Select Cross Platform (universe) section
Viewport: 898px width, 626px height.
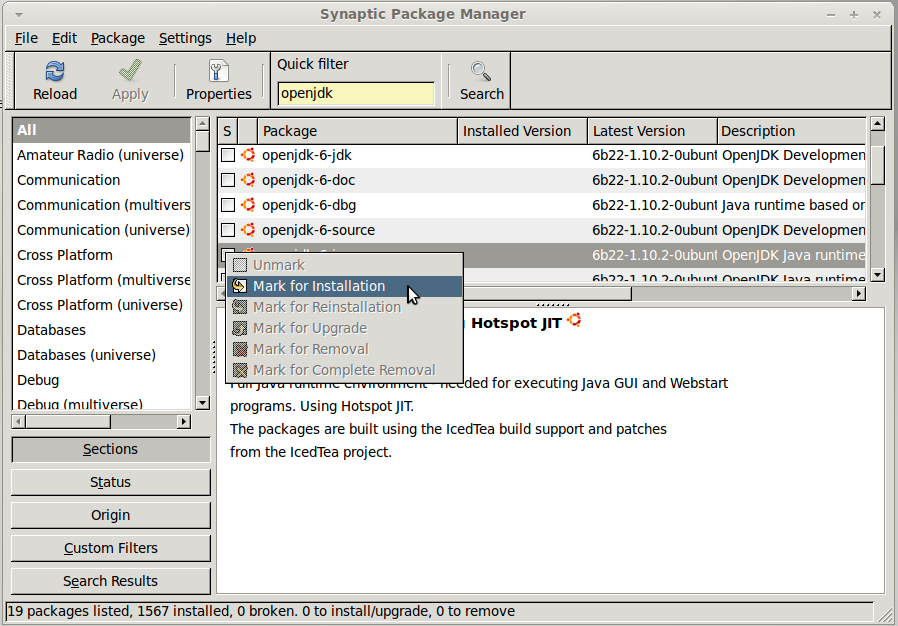click(x=101, y=305)
